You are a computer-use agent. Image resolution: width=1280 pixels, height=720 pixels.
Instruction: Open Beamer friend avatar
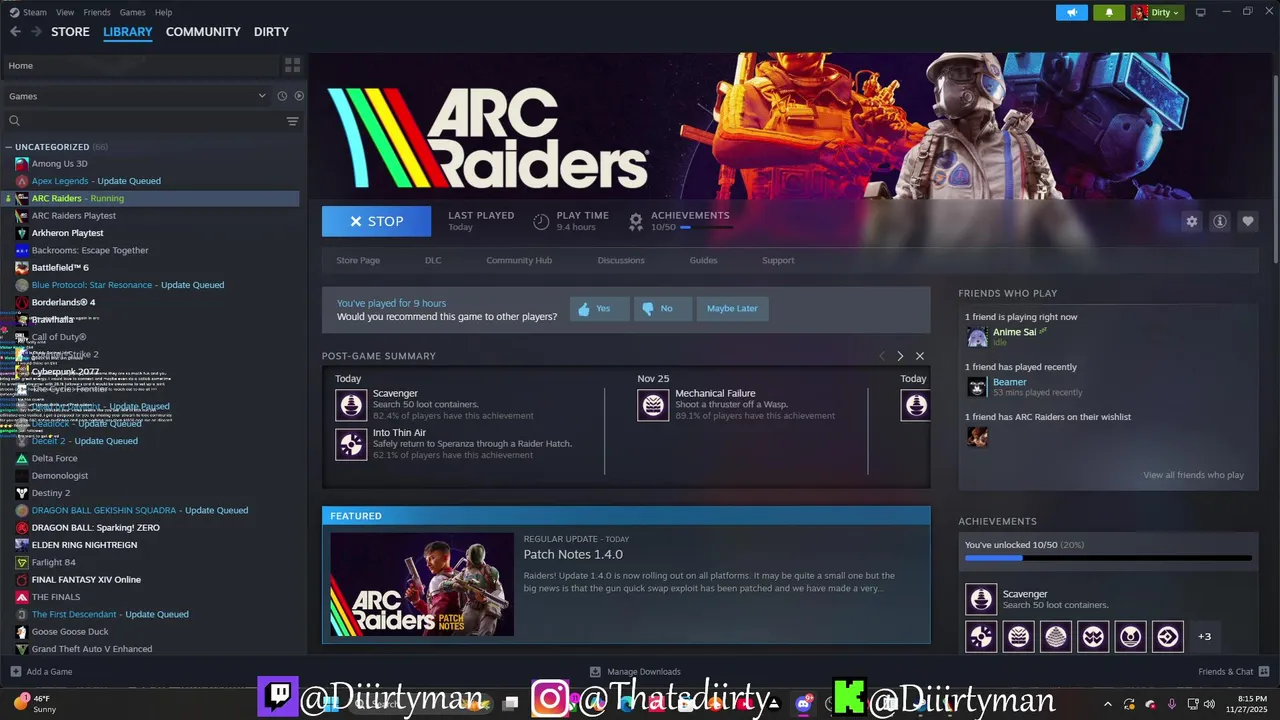pyautogui.click(x=977, y=387)
